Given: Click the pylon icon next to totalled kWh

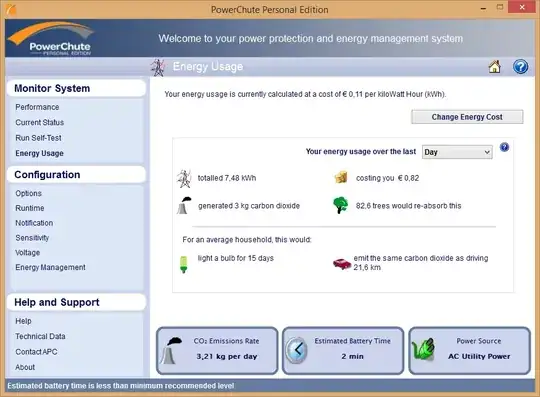Looking at the screenshot, I should pos(184,178).
